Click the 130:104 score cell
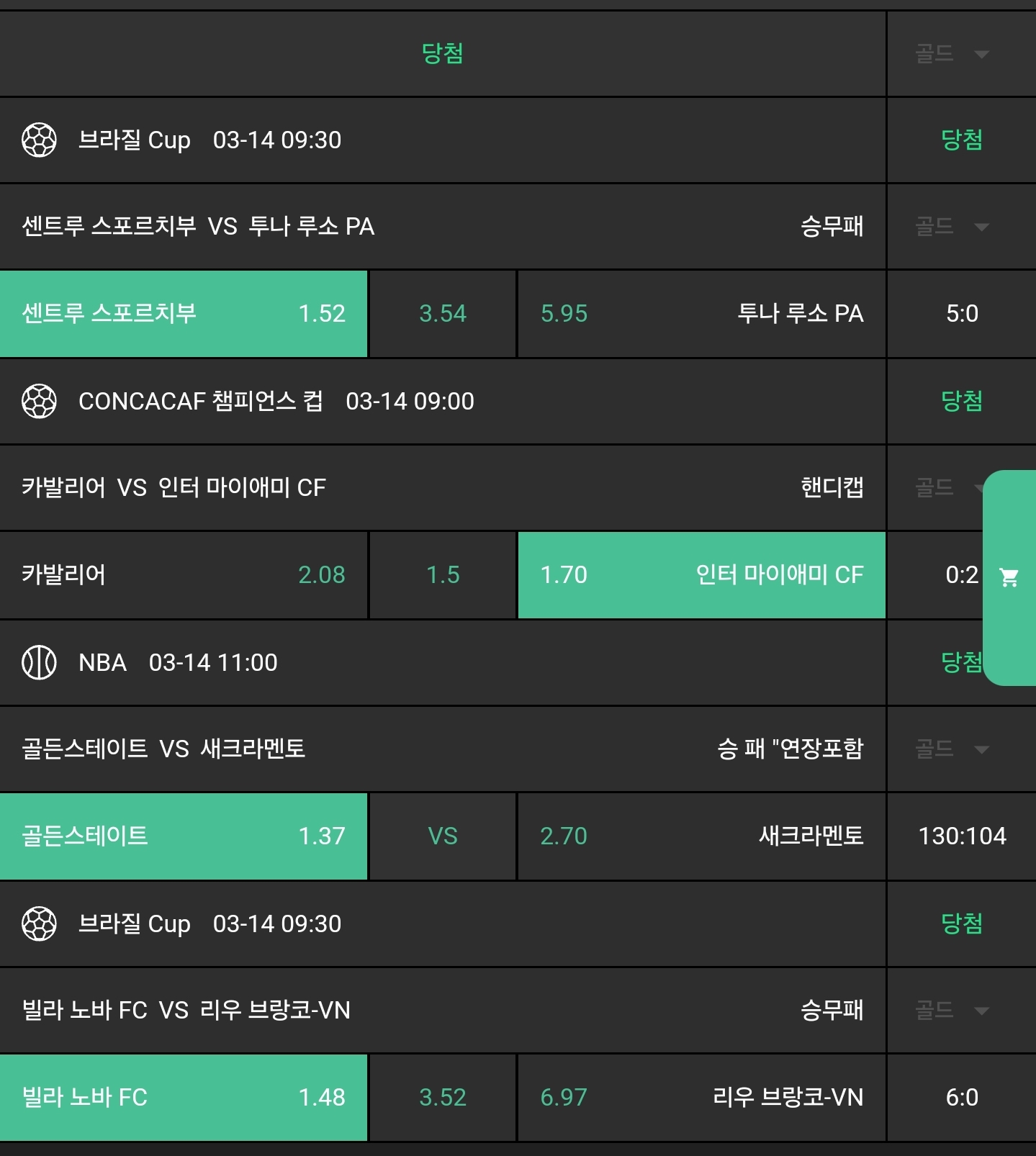 click(x=963, y=836)
